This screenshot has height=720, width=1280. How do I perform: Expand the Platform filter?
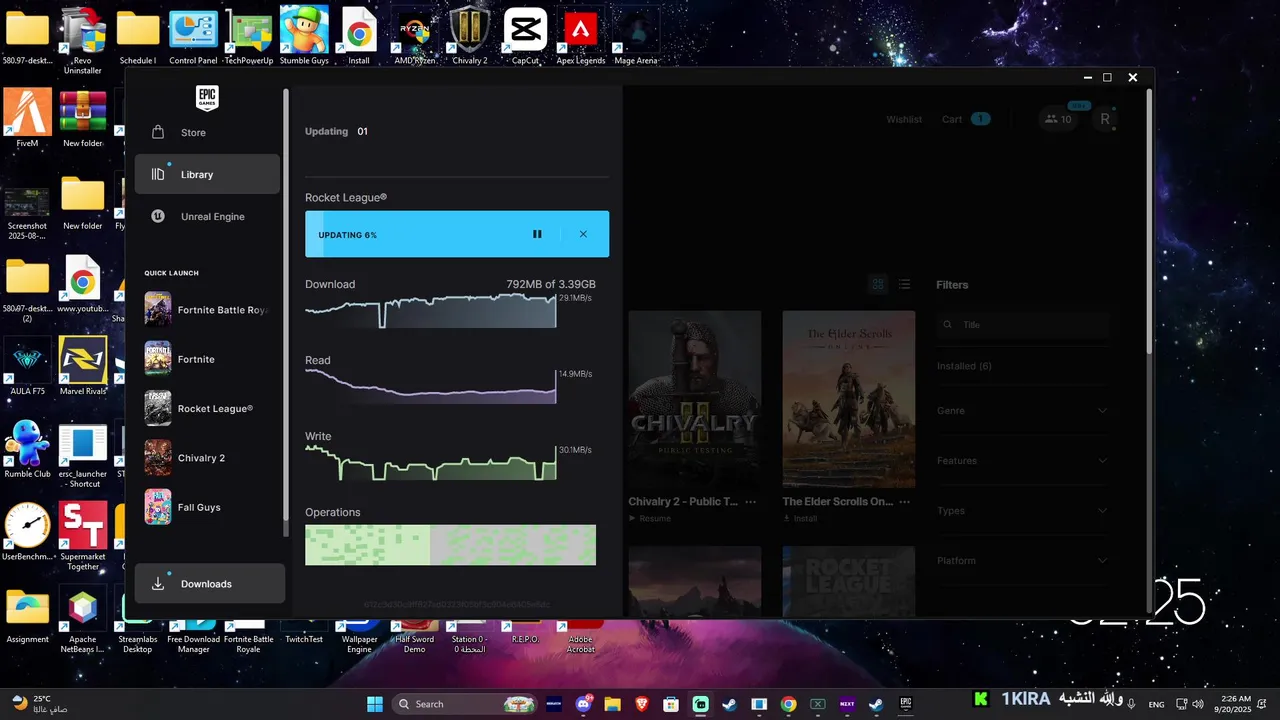coord(1023,560)
